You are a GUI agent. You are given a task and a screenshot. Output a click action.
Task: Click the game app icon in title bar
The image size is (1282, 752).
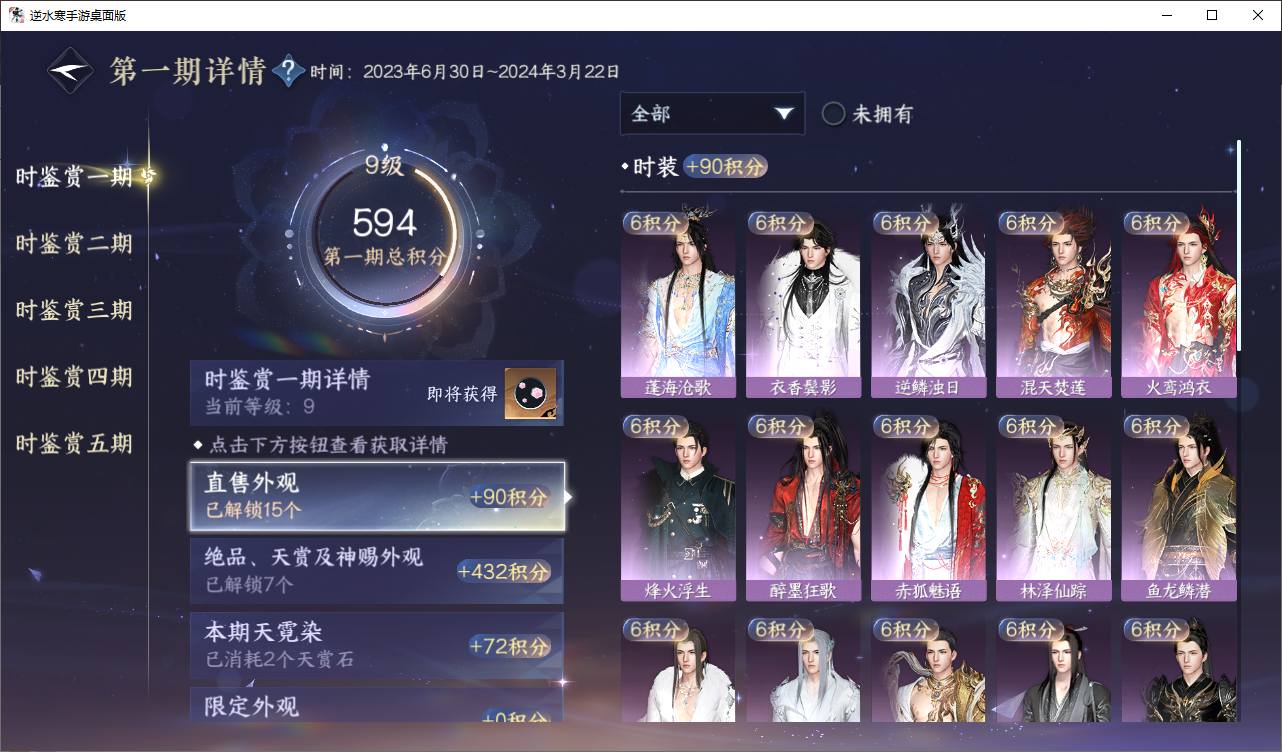pos(16,15)
